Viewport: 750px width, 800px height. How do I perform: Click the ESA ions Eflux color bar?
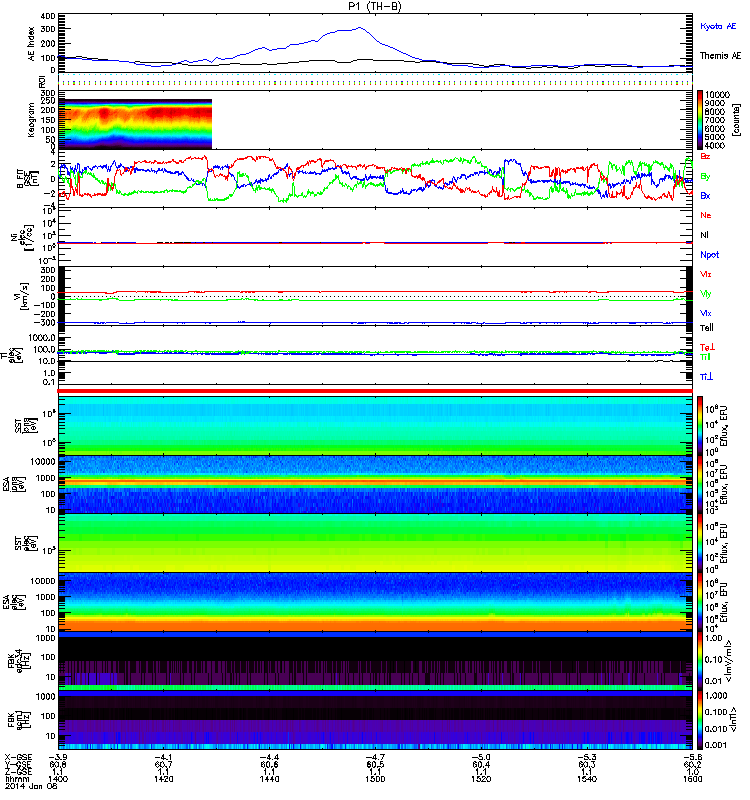point(700,484)
